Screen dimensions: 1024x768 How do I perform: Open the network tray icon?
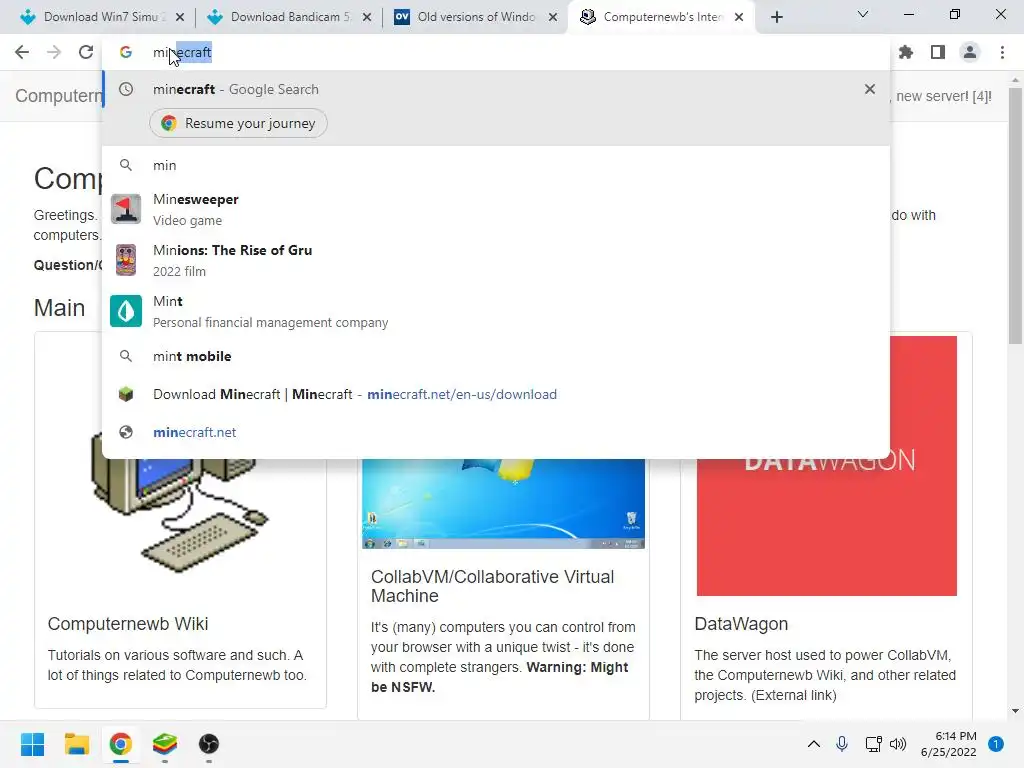[873, 744]
